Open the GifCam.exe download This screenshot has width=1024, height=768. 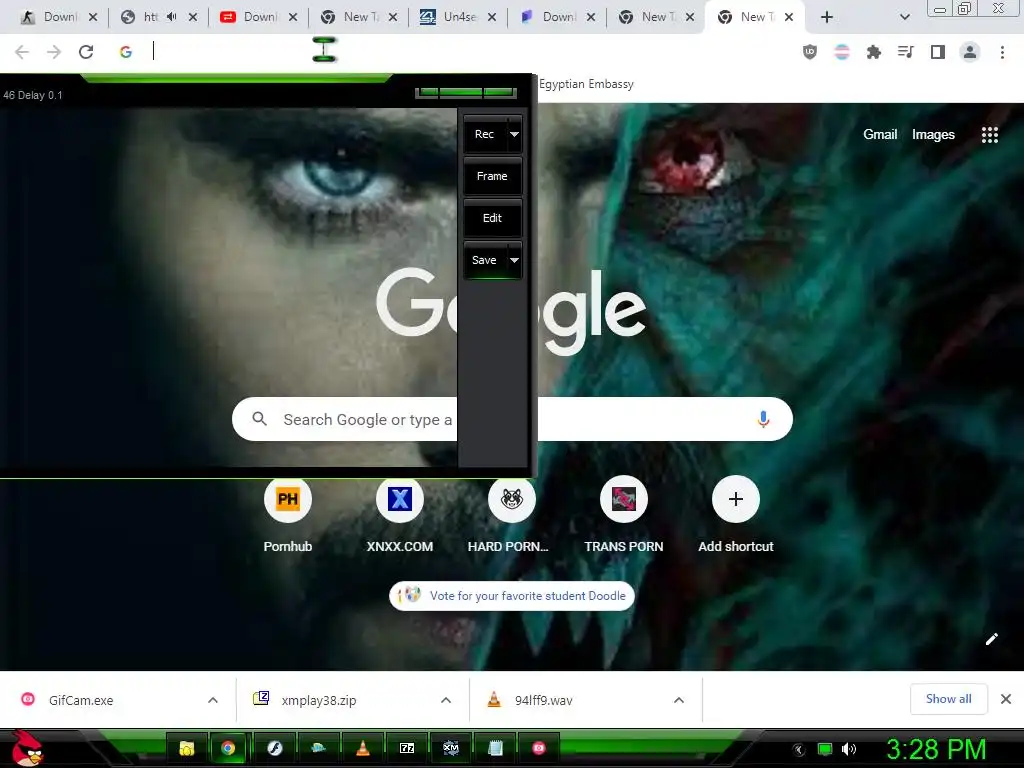(x=81, y=700)
